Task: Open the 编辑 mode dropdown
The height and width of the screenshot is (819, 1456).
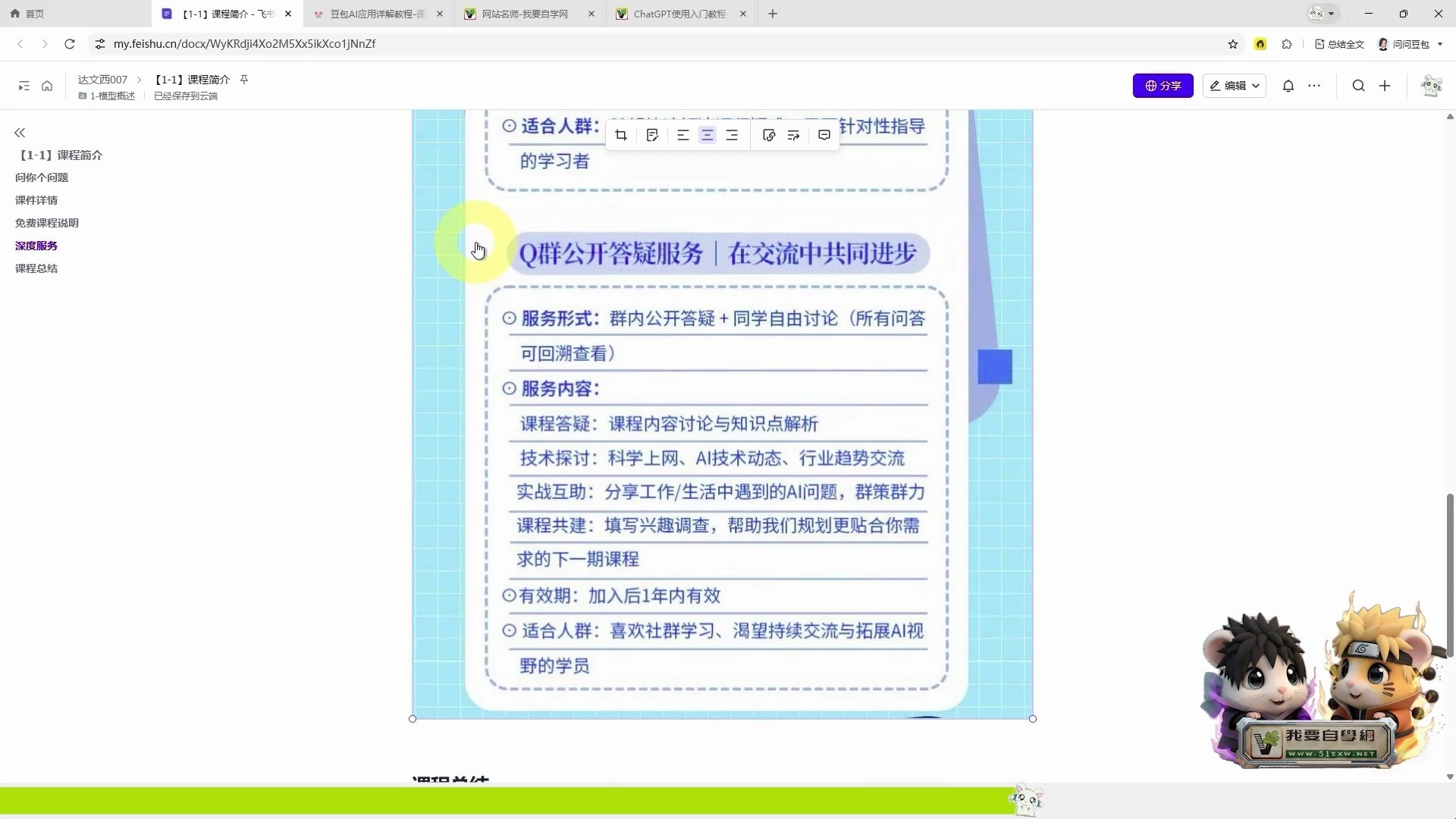Action: (x=1234, y=86)
